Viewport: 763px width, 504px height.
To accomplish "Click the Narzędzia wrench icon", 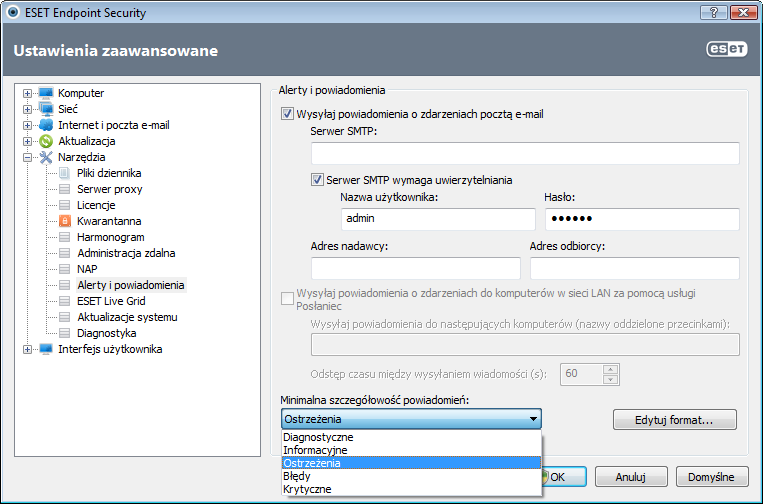I will click(46, 157).
